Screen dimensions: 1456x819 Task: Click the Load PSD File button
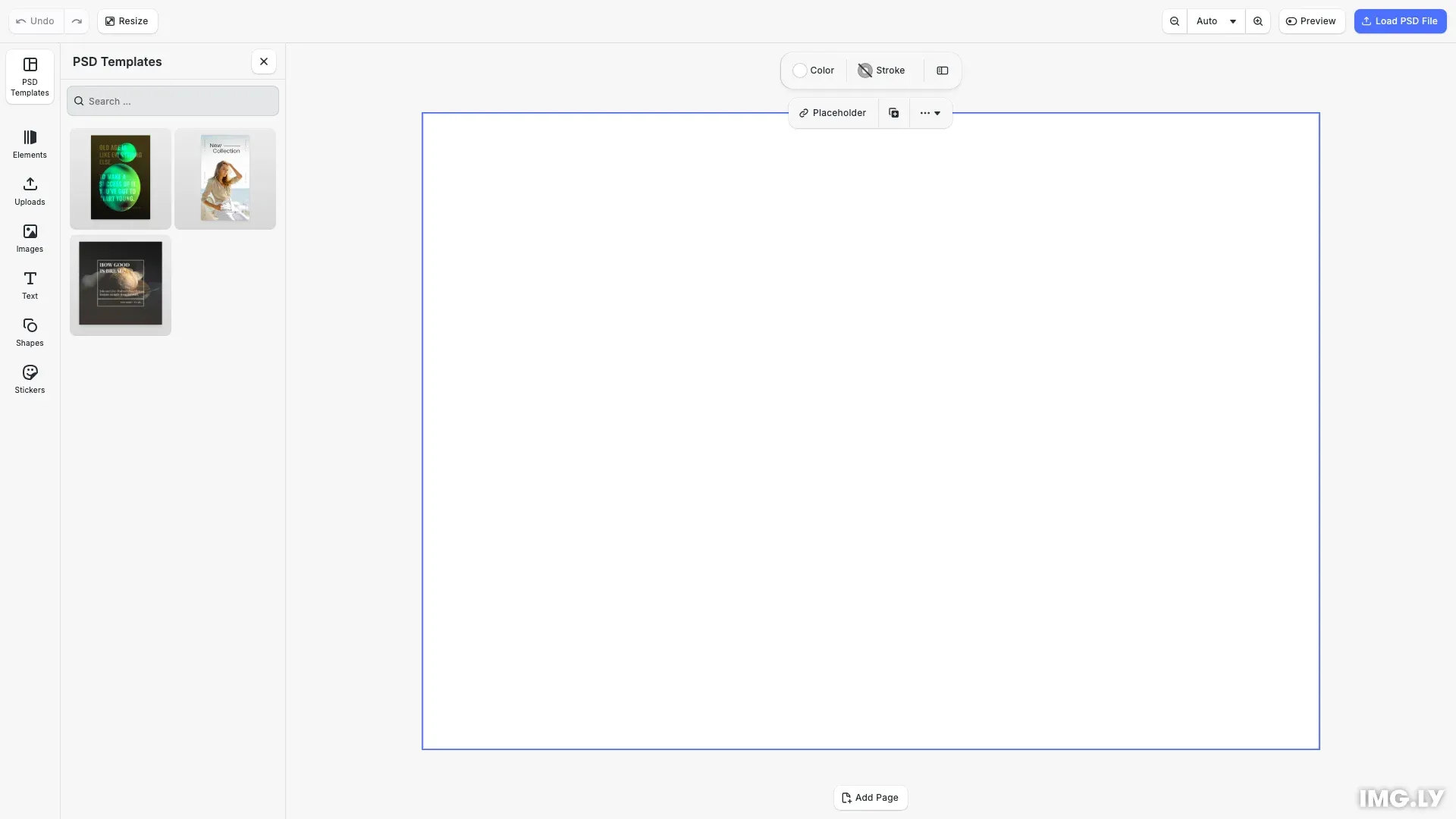pyautogui.click(x=1399, y=21)
